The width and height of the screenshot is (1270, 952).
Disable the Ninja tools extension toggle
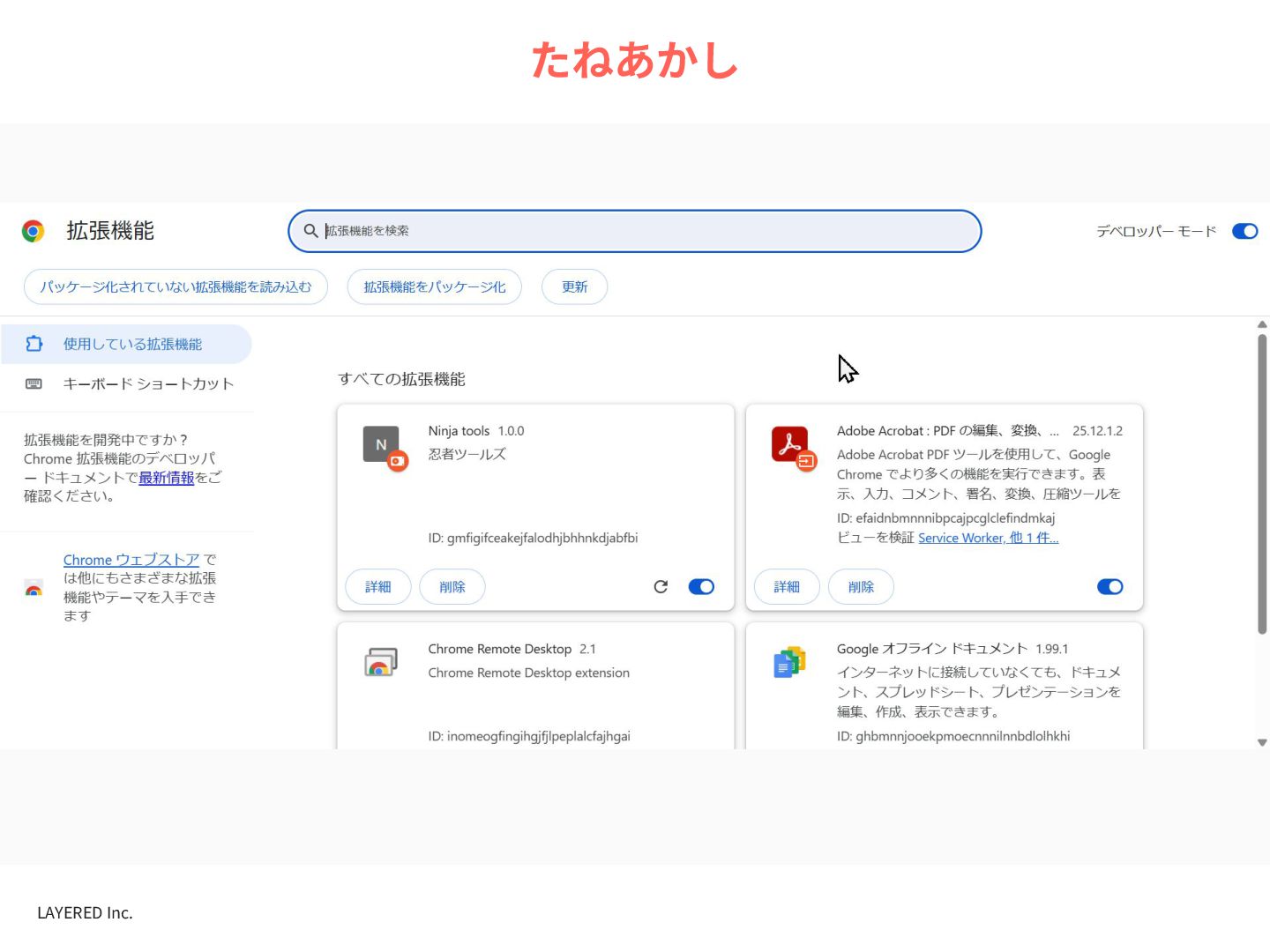[x=701, y=587]
